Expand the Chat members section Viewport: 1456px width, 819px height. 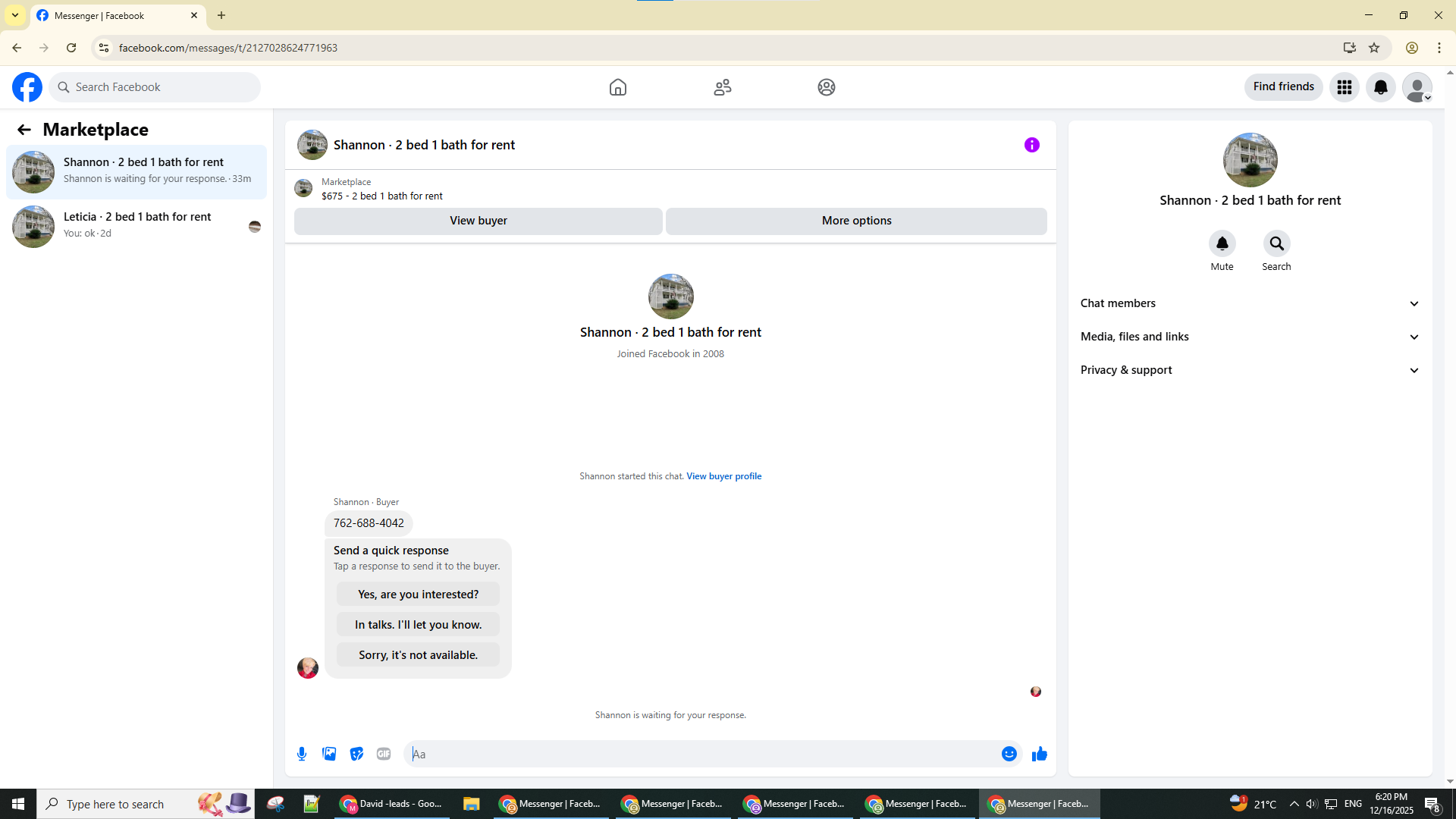[x=1250, y=303]
